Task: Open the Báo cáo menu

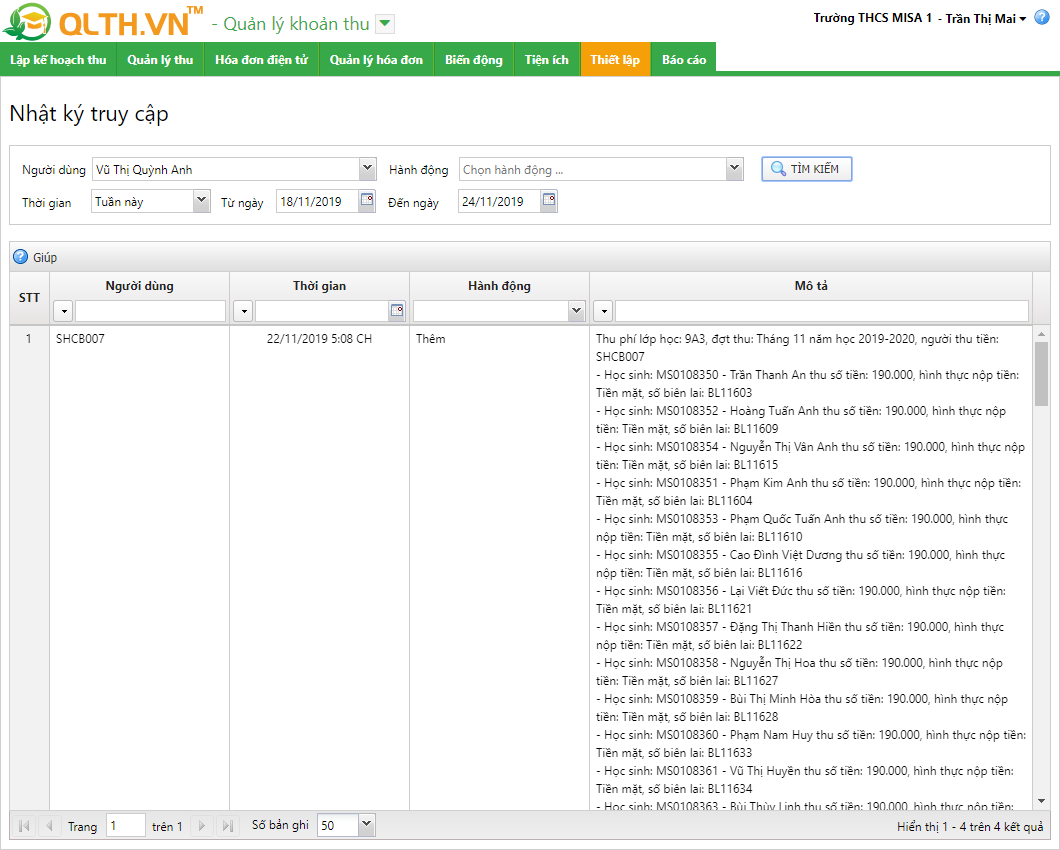Action: click(683, 60)
